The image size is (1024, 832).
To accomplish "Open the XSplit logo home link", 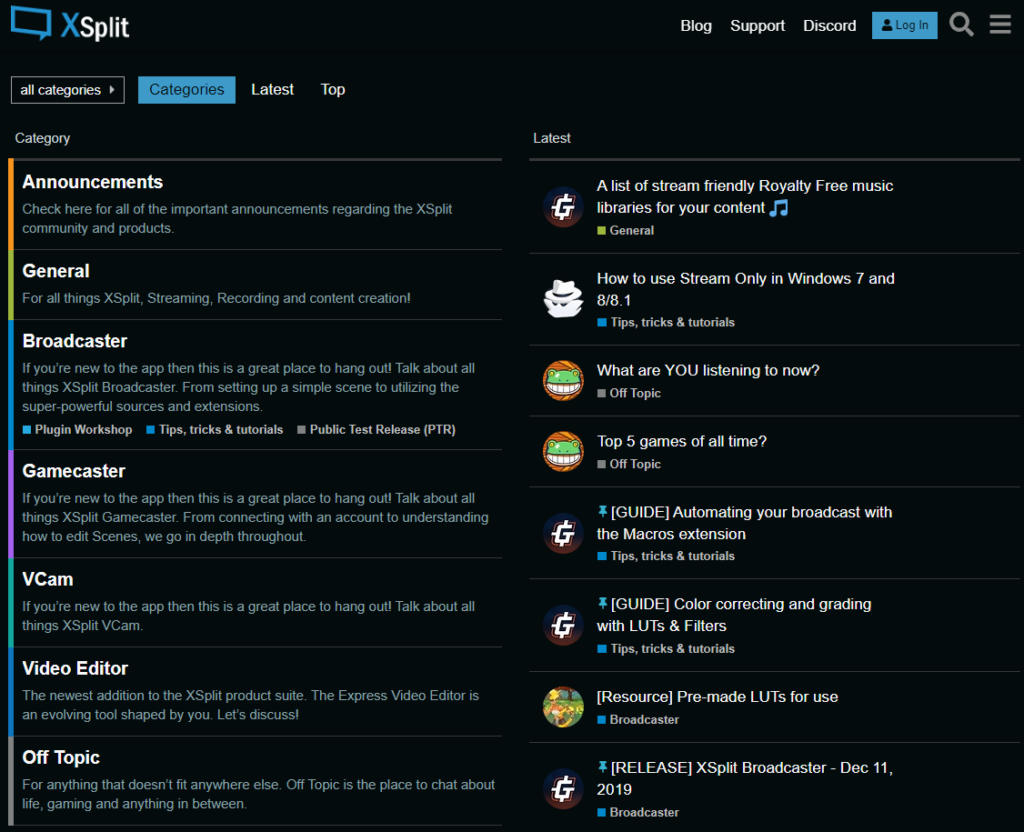I will click(x=70, y=24).
